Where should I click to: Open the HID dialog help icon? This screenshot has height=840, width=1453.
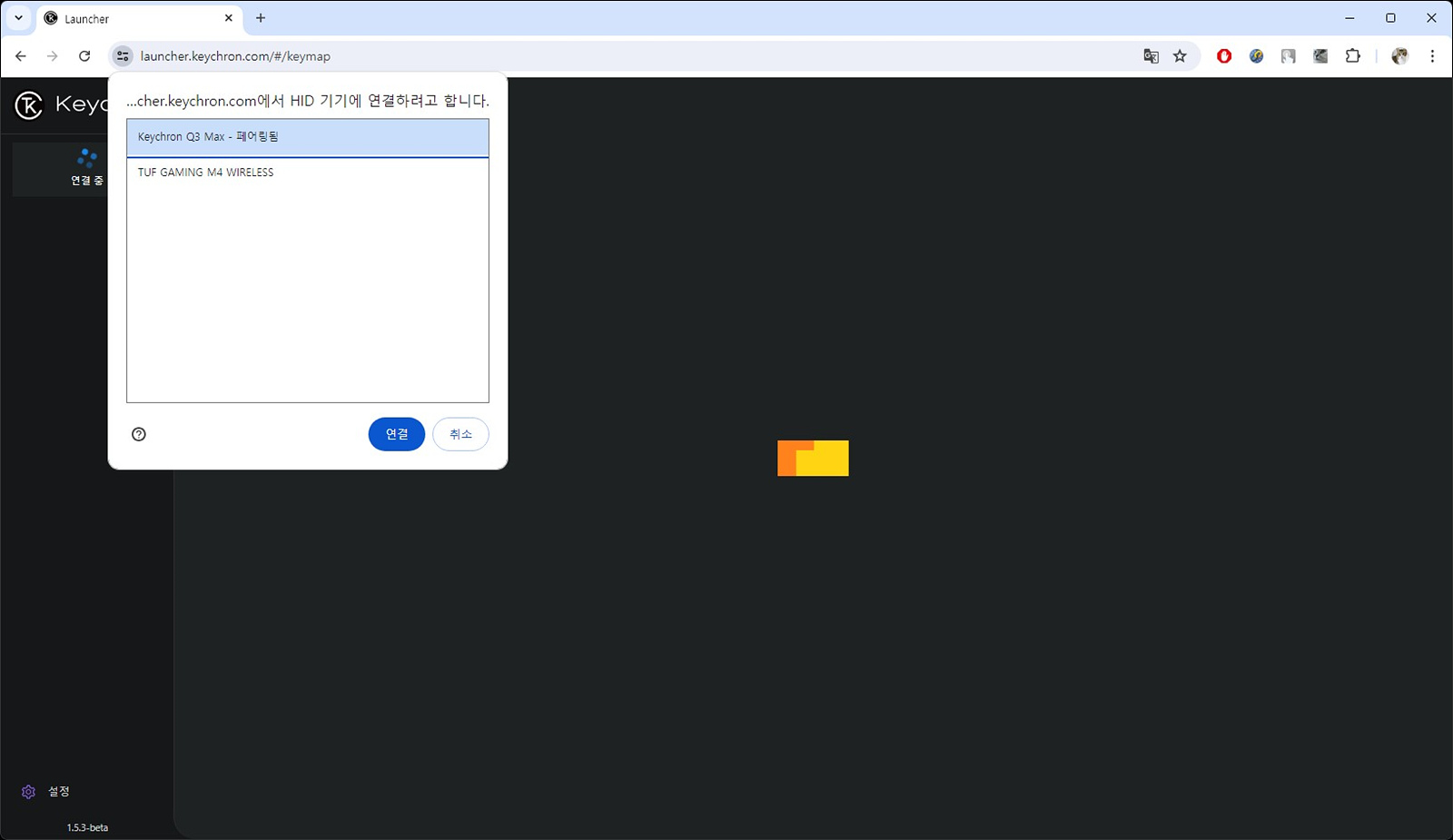tap(139, 434)
